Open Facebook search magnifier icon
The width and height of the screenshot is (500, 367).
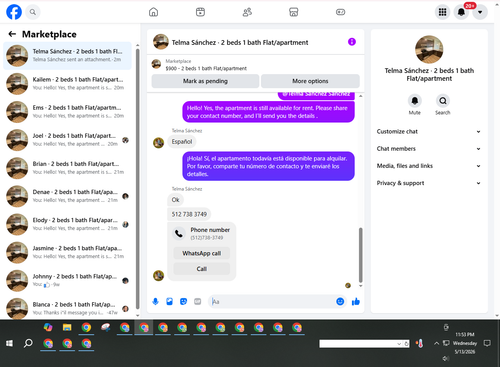[x=33, y=12]
